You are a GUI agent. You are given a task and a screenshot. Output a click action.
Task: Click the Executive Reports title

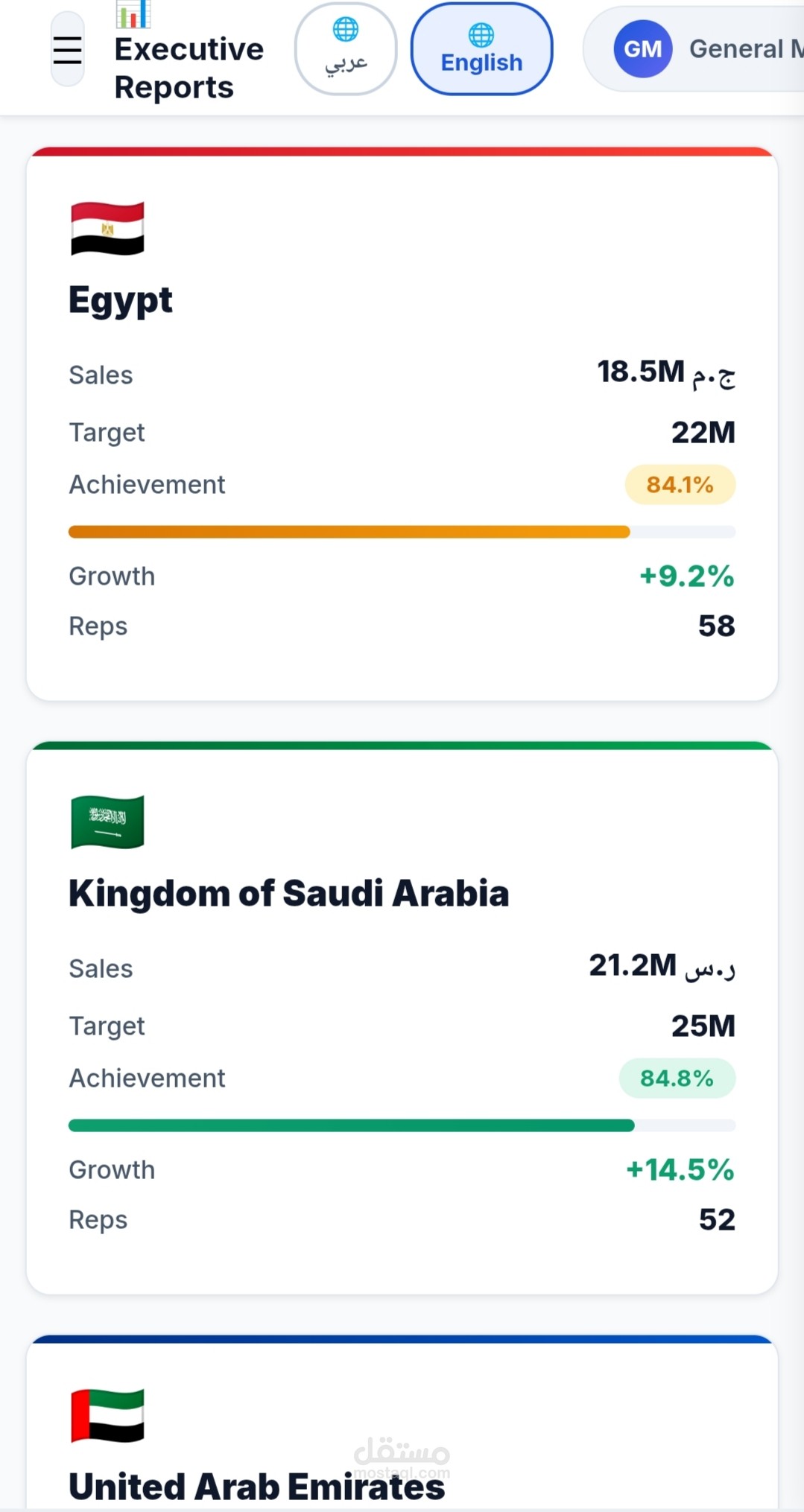tap(189, 68)
